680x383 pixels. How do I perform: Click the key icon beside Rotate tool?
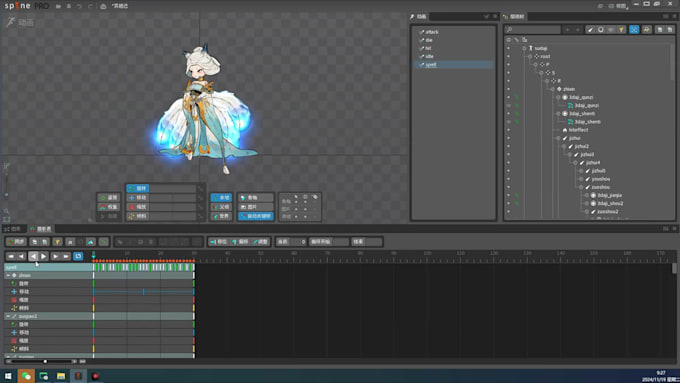click(200, 189)
